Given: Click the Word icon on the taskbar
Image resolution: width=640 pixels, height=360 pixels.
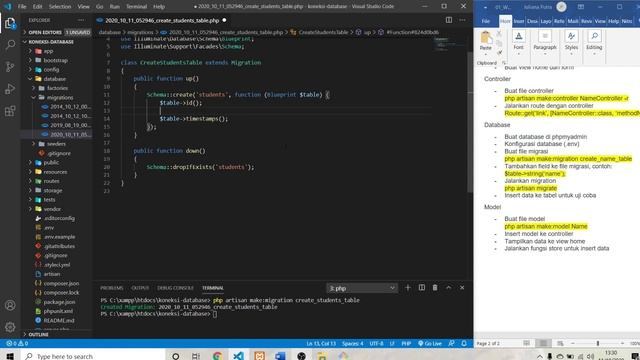Looking at the screenshot, I should [x=280, y=356].
